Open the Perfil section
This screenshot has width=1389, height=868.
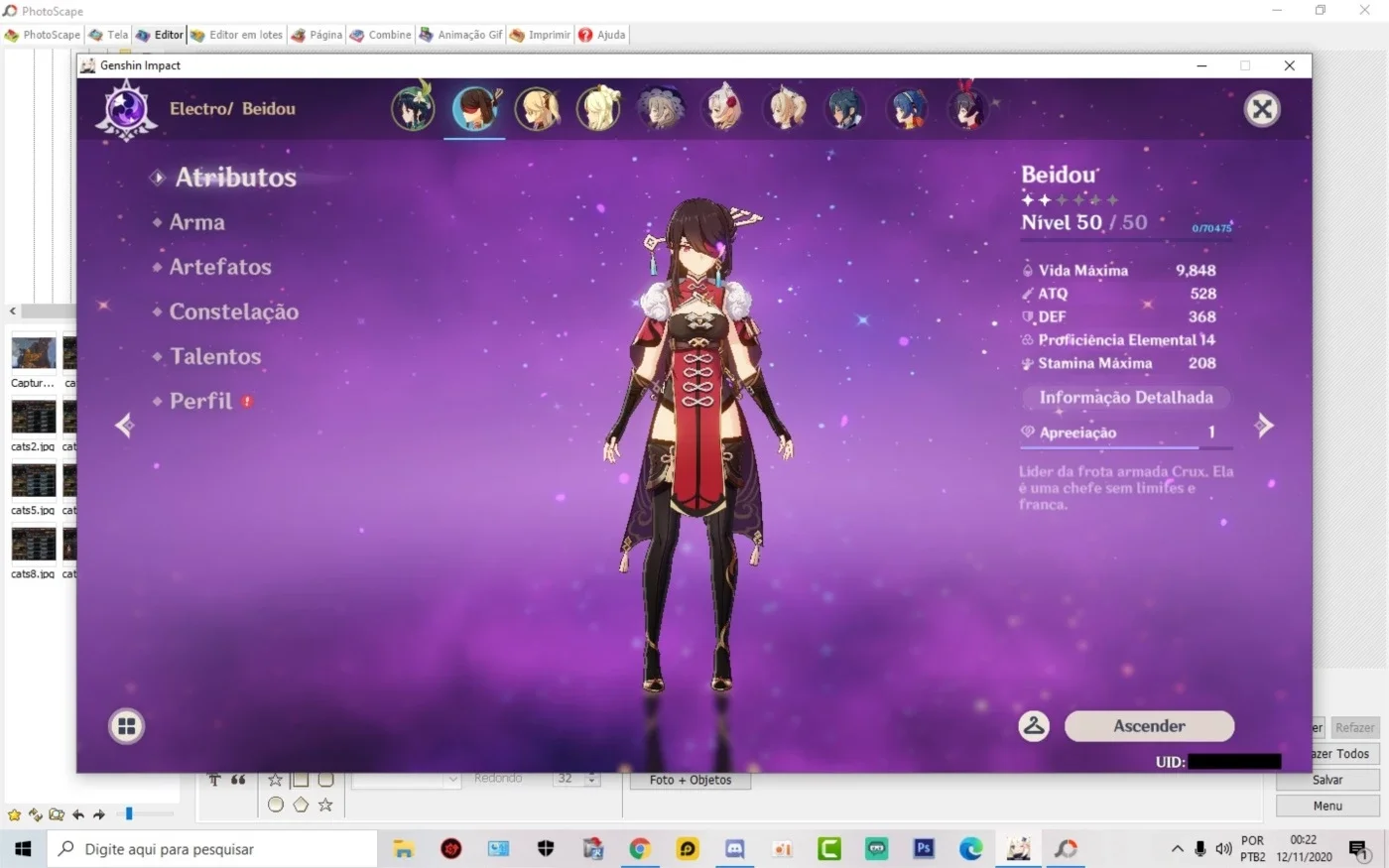pos(200,401)
